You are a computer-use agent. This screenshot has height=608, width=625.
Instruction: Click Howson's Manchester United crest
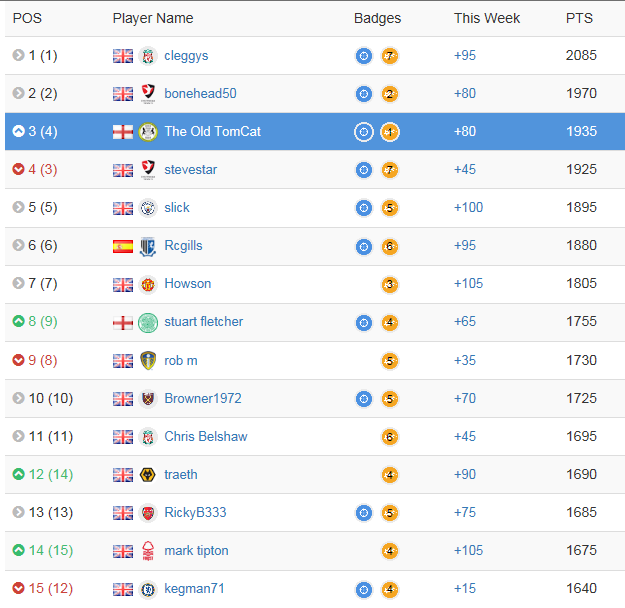click(x=148, y=284)
